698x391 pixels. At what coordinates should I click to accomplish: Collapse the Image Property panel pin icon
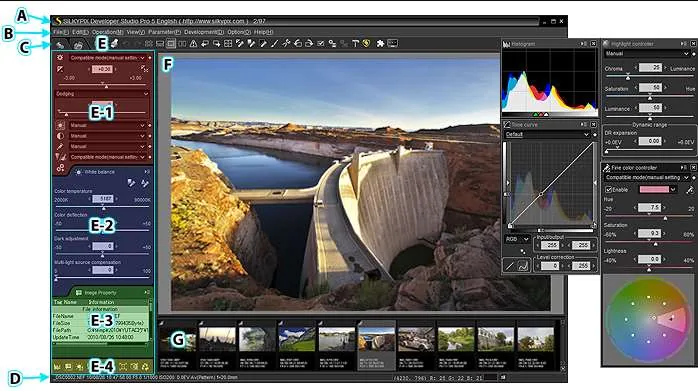(146, 293)
